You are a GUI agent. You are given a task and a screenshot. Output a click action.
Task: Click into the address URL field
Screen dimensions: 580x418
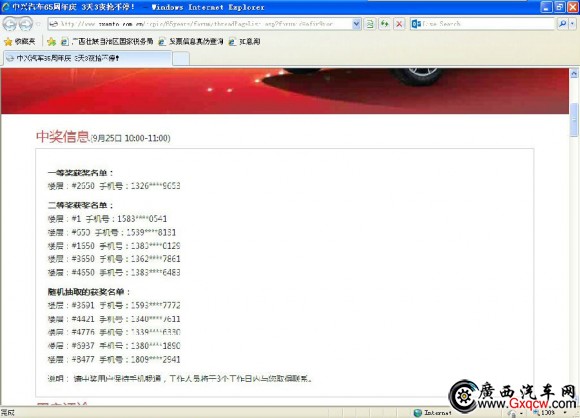tap(200, 24)
